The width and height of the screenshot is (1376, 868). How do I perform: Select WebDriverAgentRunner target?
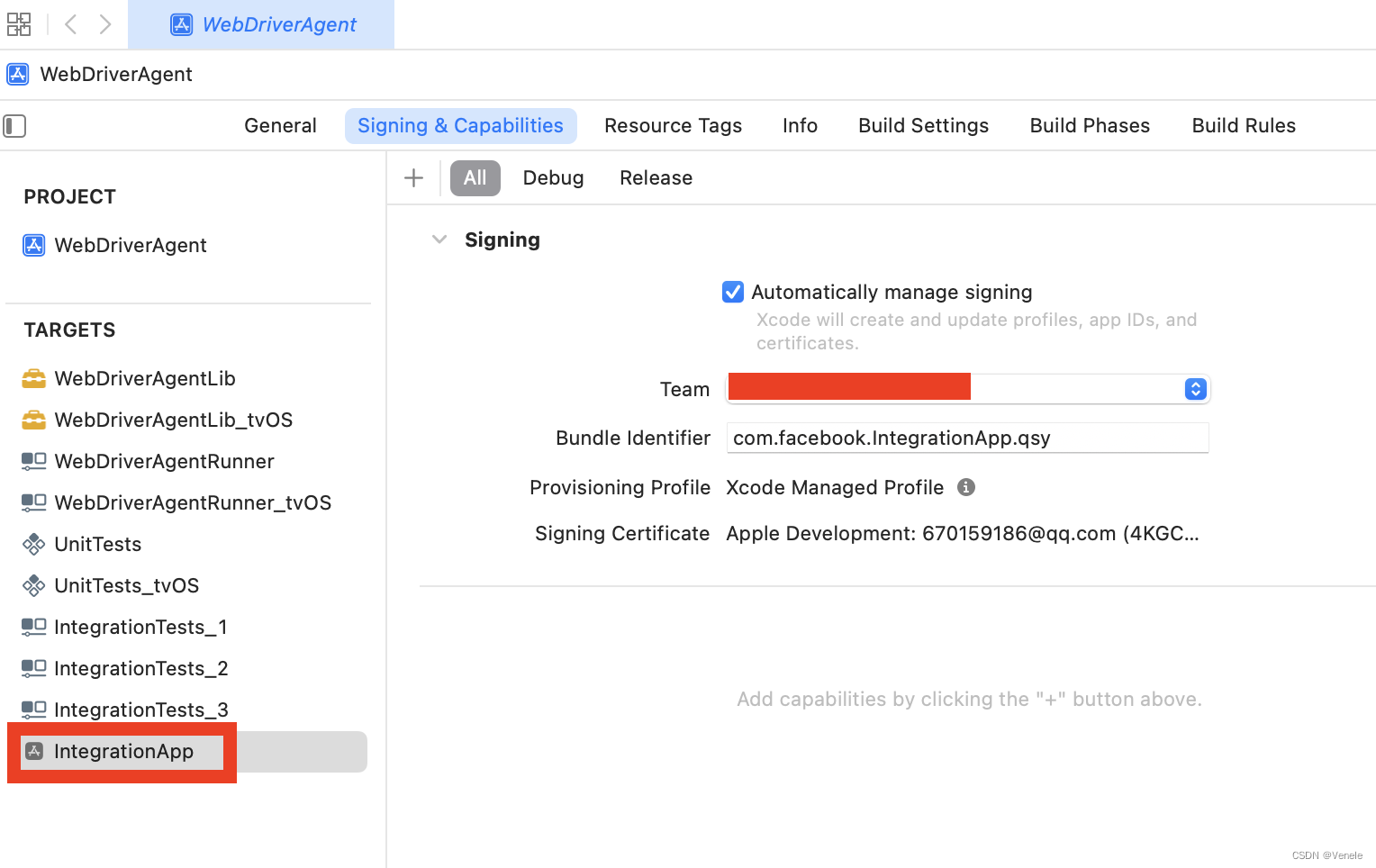(164, 462)
